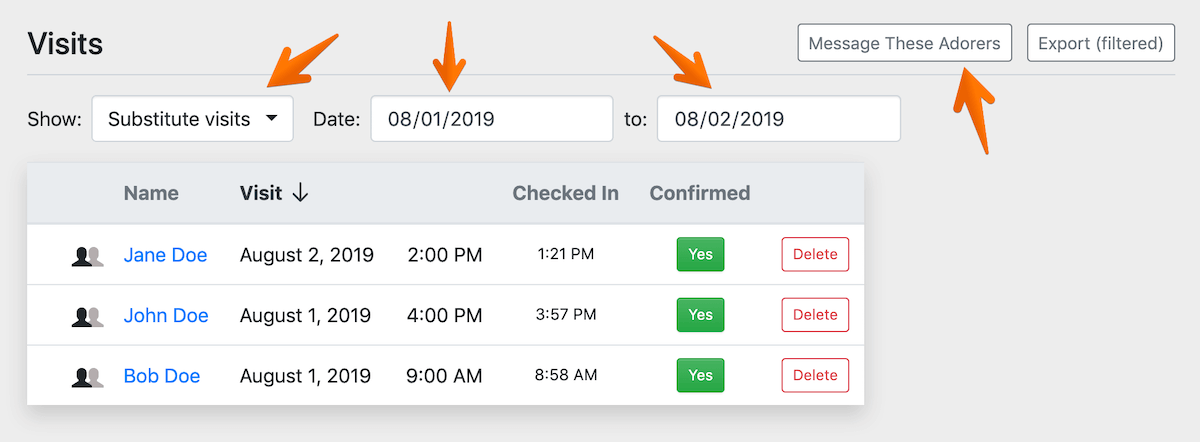Image resolution: width=1200 pixels, height=442 pixels.
Task: Export the filtered visits
Action: click(1100, 44)
